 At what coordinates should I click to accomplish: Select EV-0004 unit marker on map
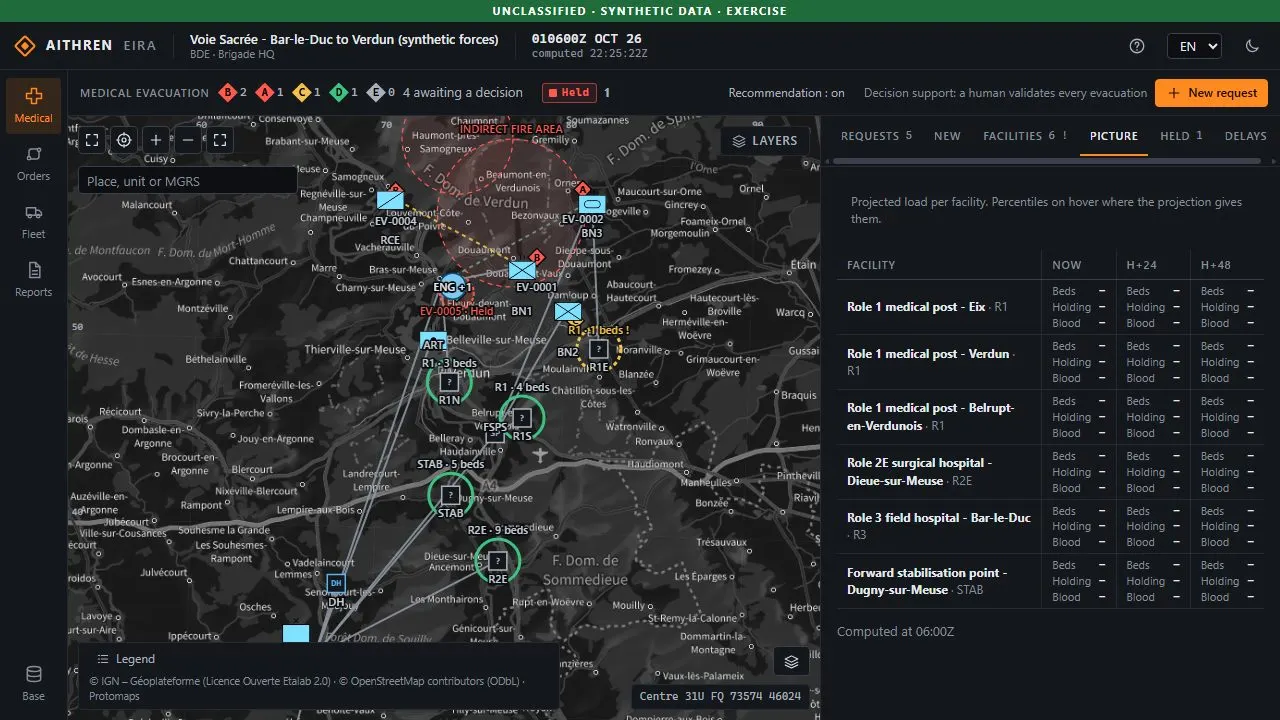[391, 200]
